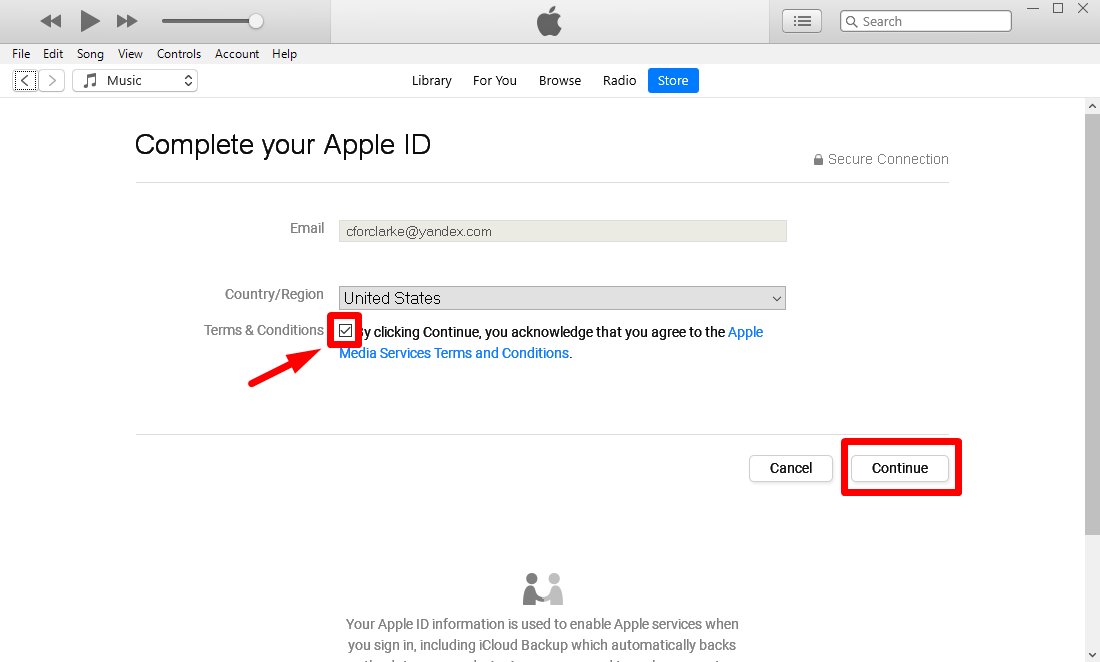Click the Apple logo icon

tap(549, 21)
